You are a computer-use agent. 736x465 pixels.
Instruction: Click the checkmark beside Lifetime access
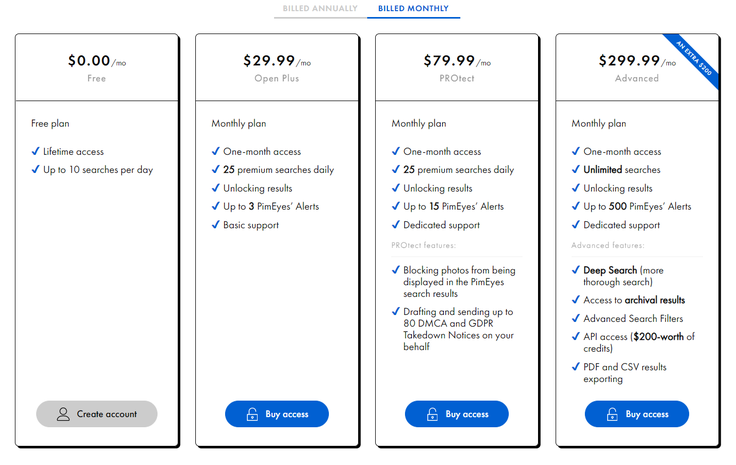pos(35,151)
